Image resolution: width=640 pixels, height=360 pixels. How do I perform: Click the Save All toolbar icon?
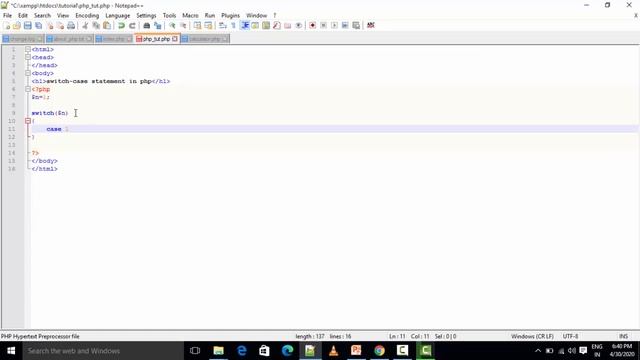tap(39, 25)
